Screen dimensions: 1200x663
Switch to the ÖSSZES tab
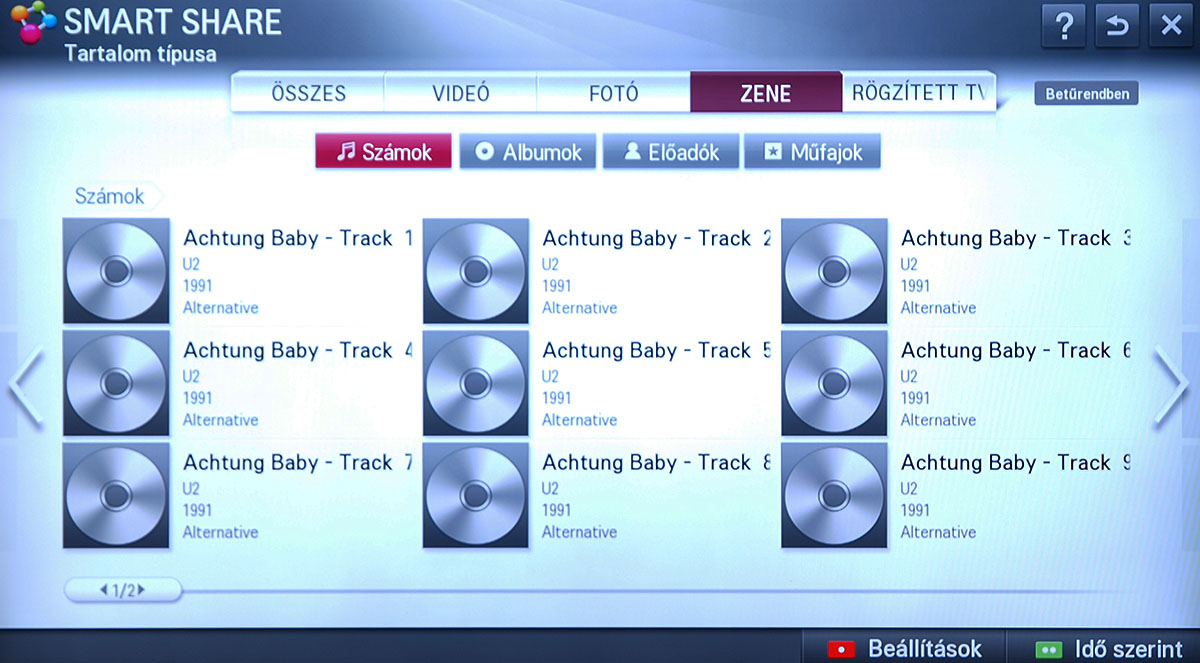[x=308, y=94]
